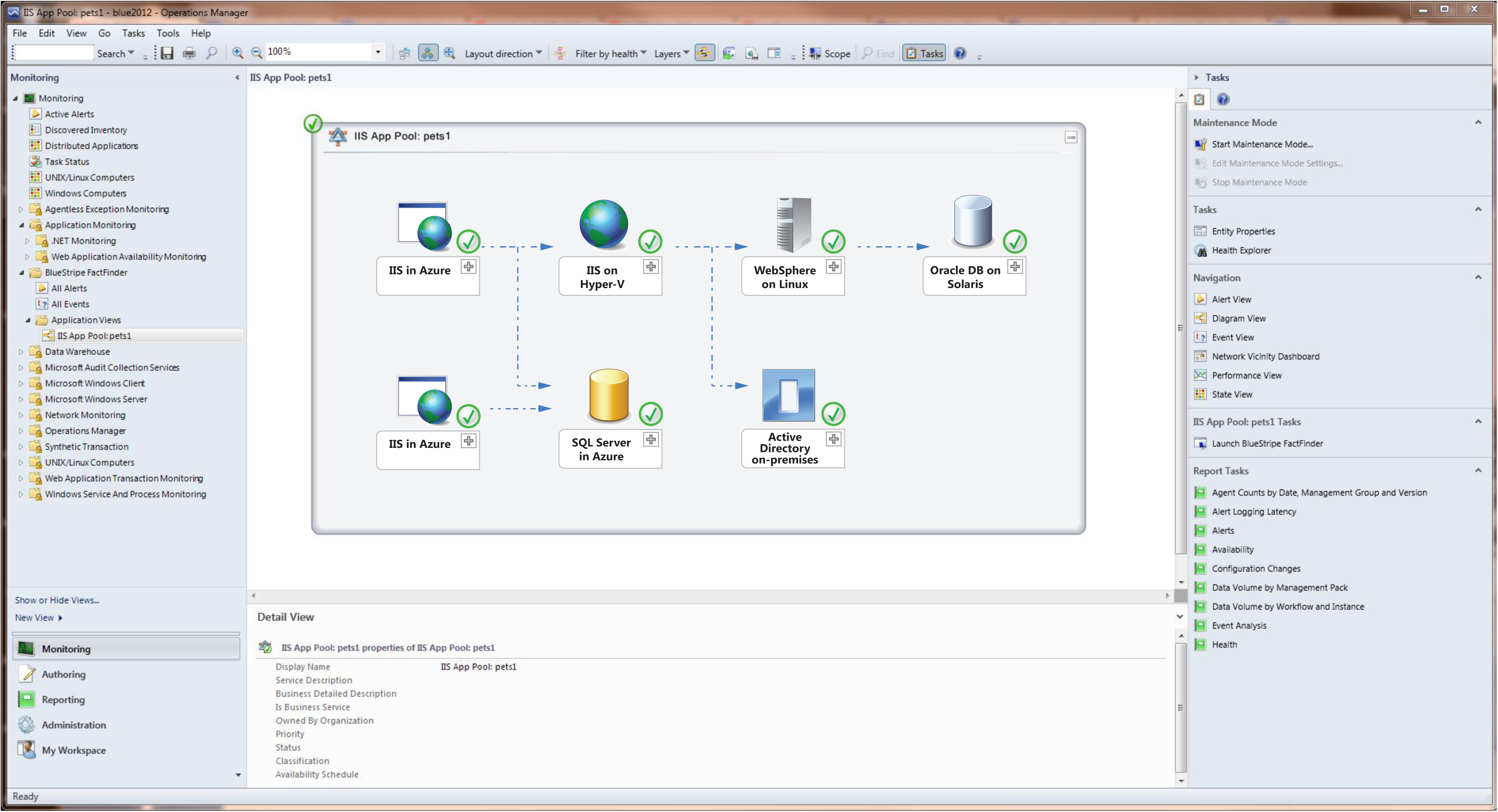Viewport: 1498px width, 812px height.
Task: Open the Layout direction dropdown
Action: 503,53
